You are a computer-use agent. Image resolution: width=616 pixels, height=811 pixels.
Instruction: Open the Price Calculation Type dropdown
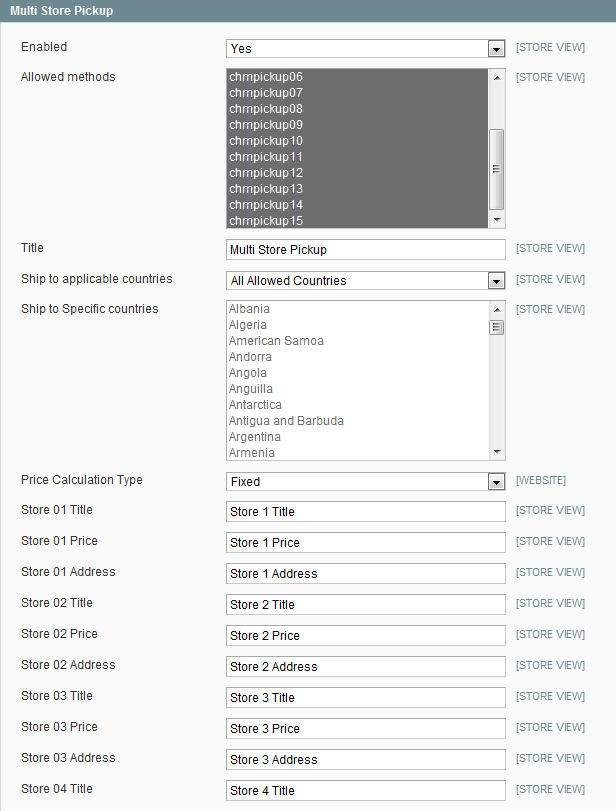(x=366, y=482)
